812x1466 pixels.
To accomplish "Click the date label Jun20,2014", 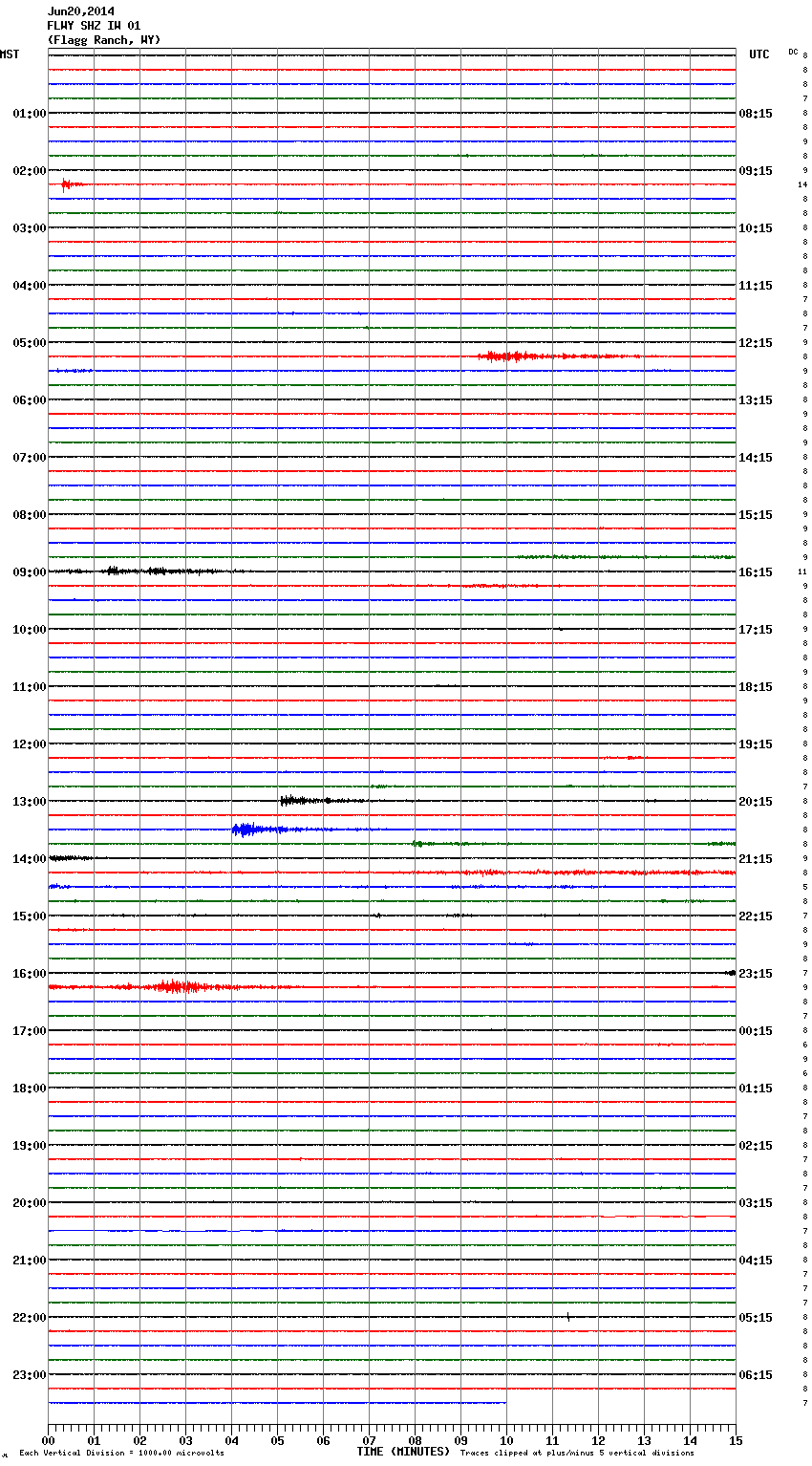I will [x=81, y=11].
